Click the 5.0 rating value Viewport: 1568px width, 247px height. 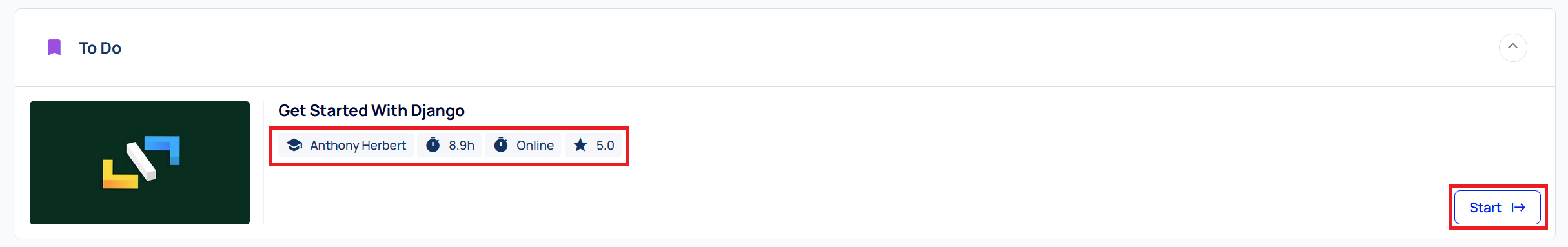tap(605, 145)
